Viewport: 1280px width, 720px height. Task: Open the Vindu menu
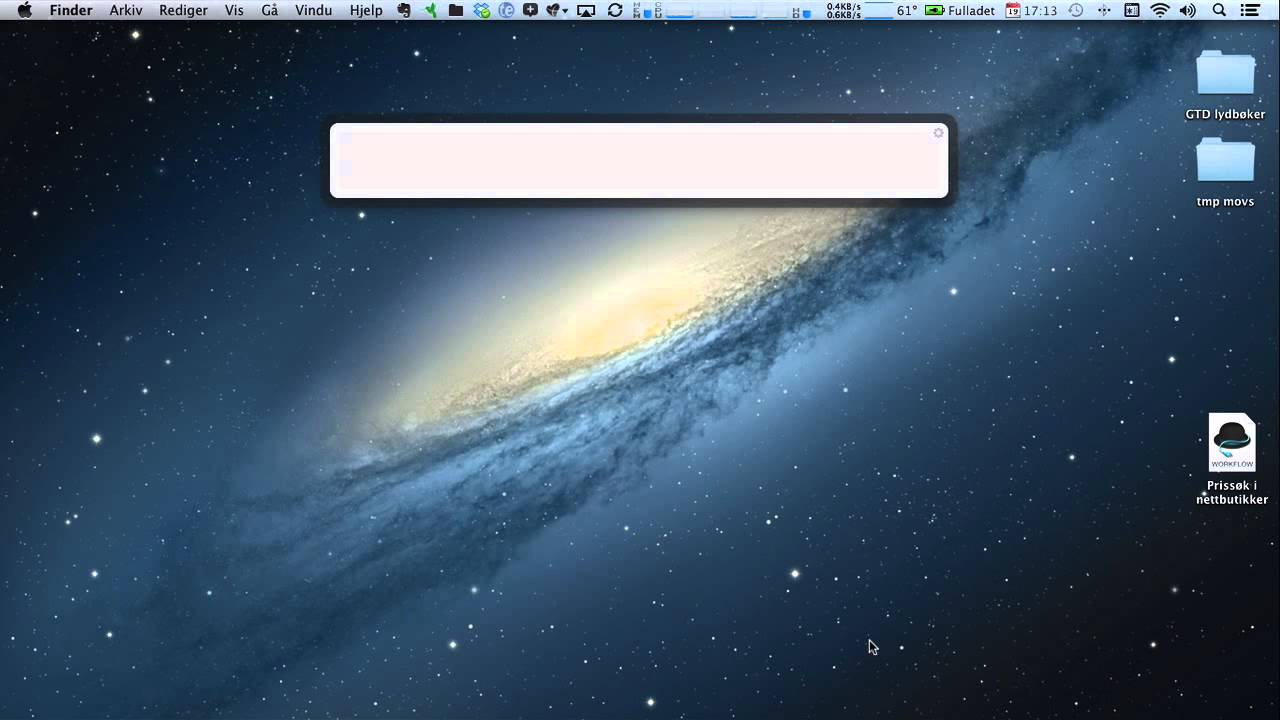314,10
